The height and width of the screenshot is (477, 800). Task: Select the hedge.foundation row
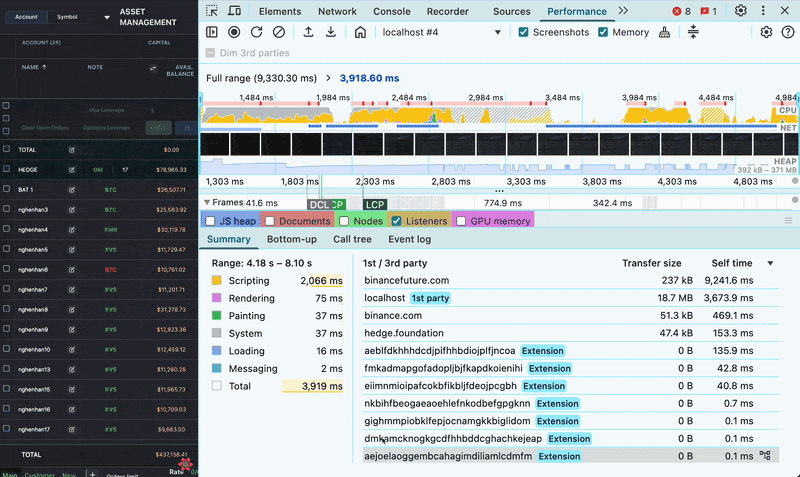(x=570, y=333)
